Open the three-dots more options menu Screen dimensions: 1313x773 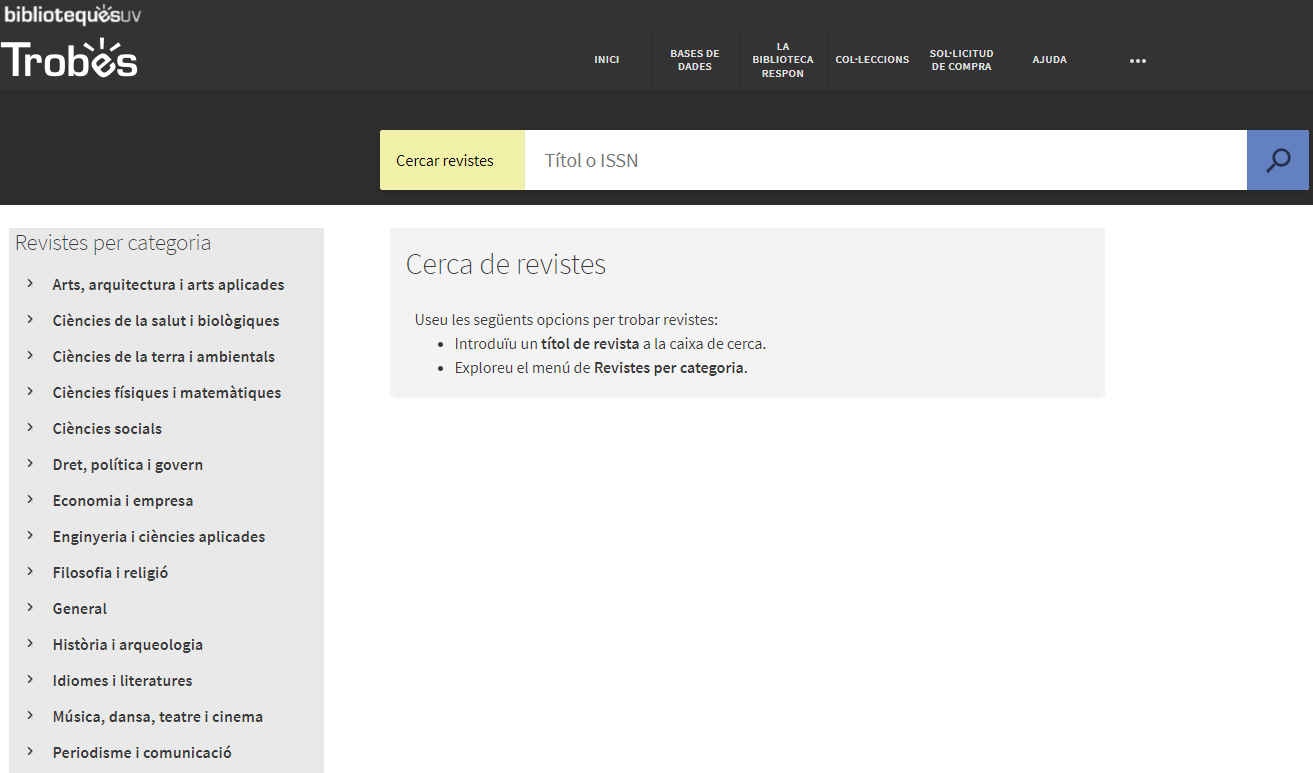1138,60
